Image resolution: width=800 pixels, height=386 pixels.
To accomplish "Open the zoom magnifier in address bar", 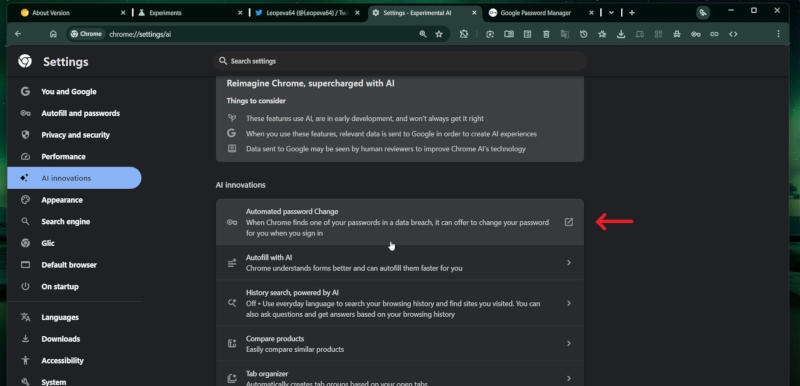I will pyautogui.click(x=422, y=34).
